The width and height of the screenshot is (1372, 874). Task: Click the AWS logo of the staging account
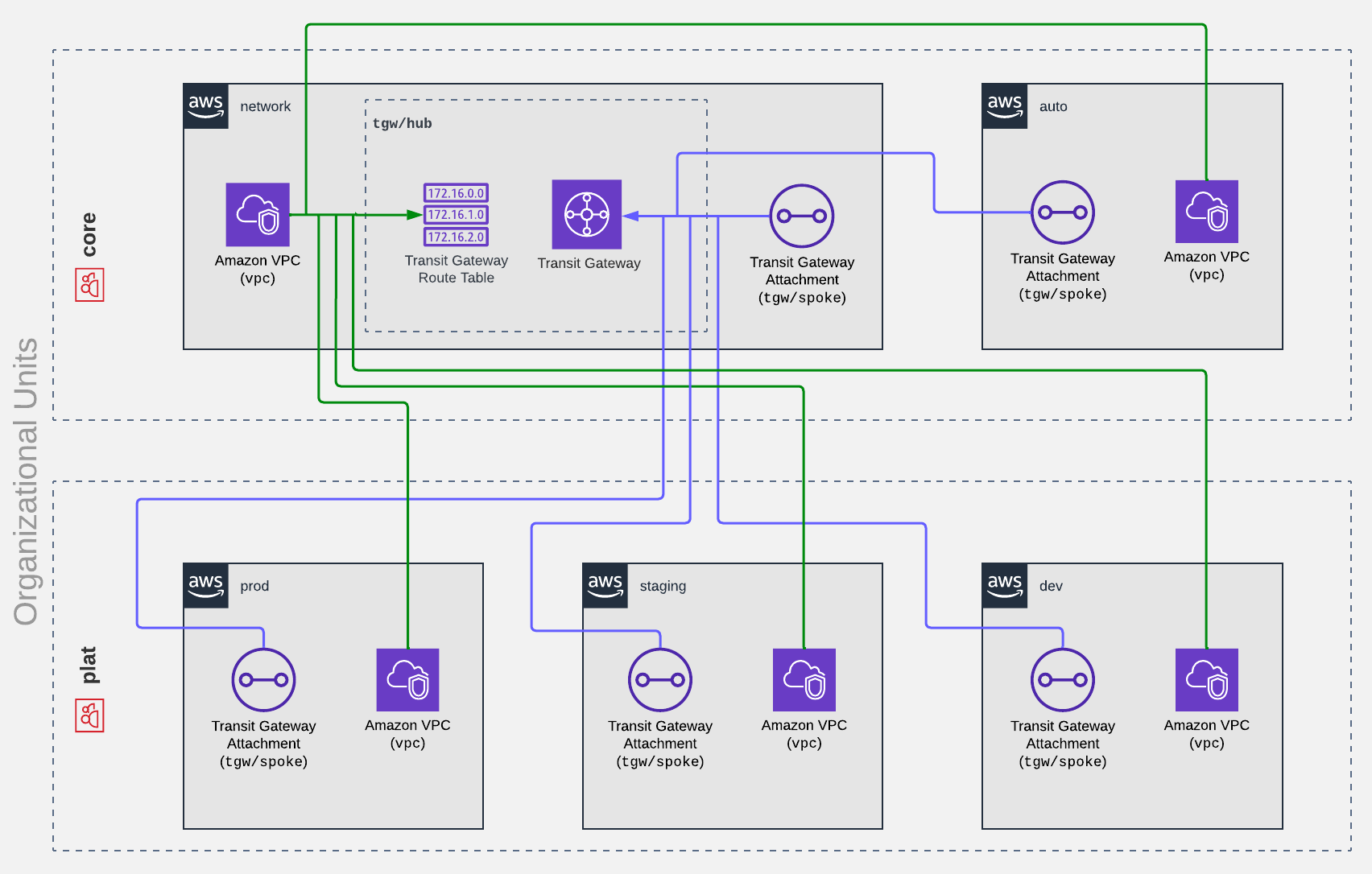(x=605, y=586)
